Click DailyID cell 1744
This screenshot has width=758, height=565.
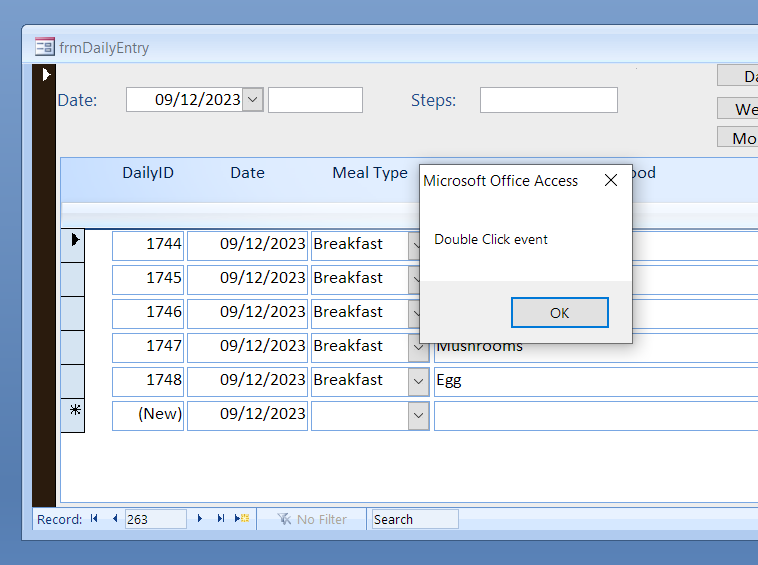pyautogui.click(x=148, y=246)
